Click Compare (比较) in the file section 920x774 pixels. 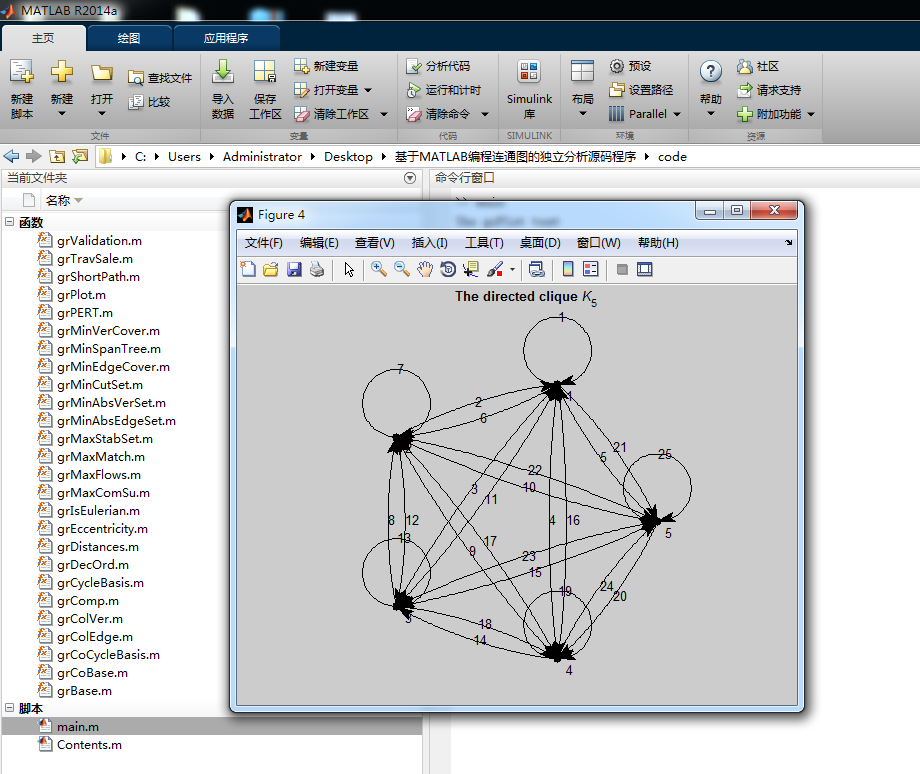coord(149,102)
